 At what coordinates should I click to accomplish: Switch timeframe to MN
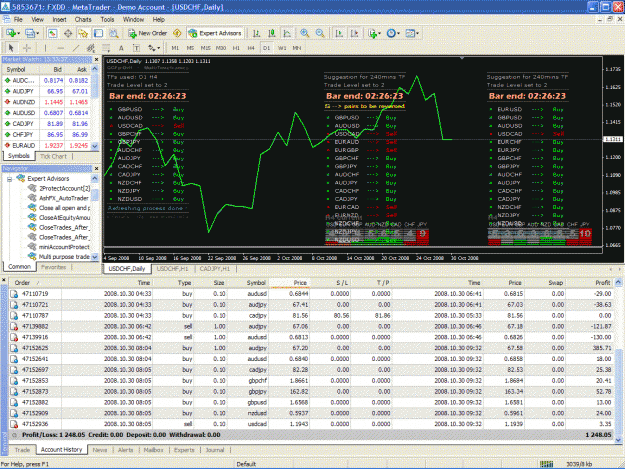pyautogui.click(x=297, y=48)
